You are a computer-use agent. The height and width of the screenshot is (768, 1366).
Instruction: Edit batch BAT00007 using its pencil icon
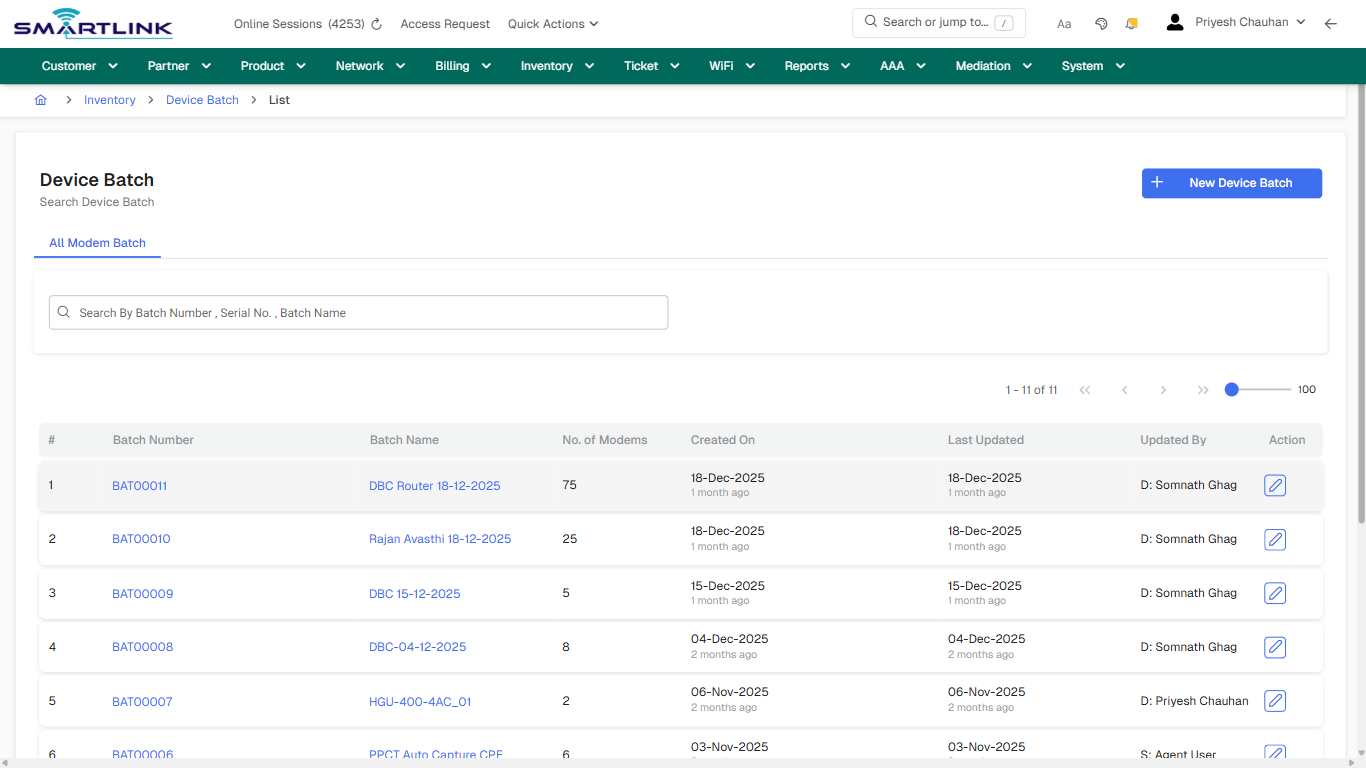click(x=1274, y=701)
